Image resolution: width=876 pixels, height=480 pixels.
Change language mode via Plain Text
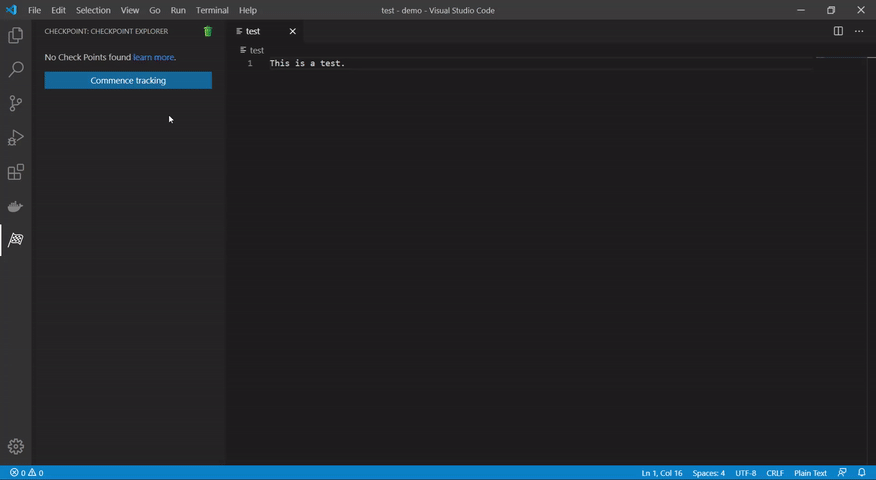[810, 473]
